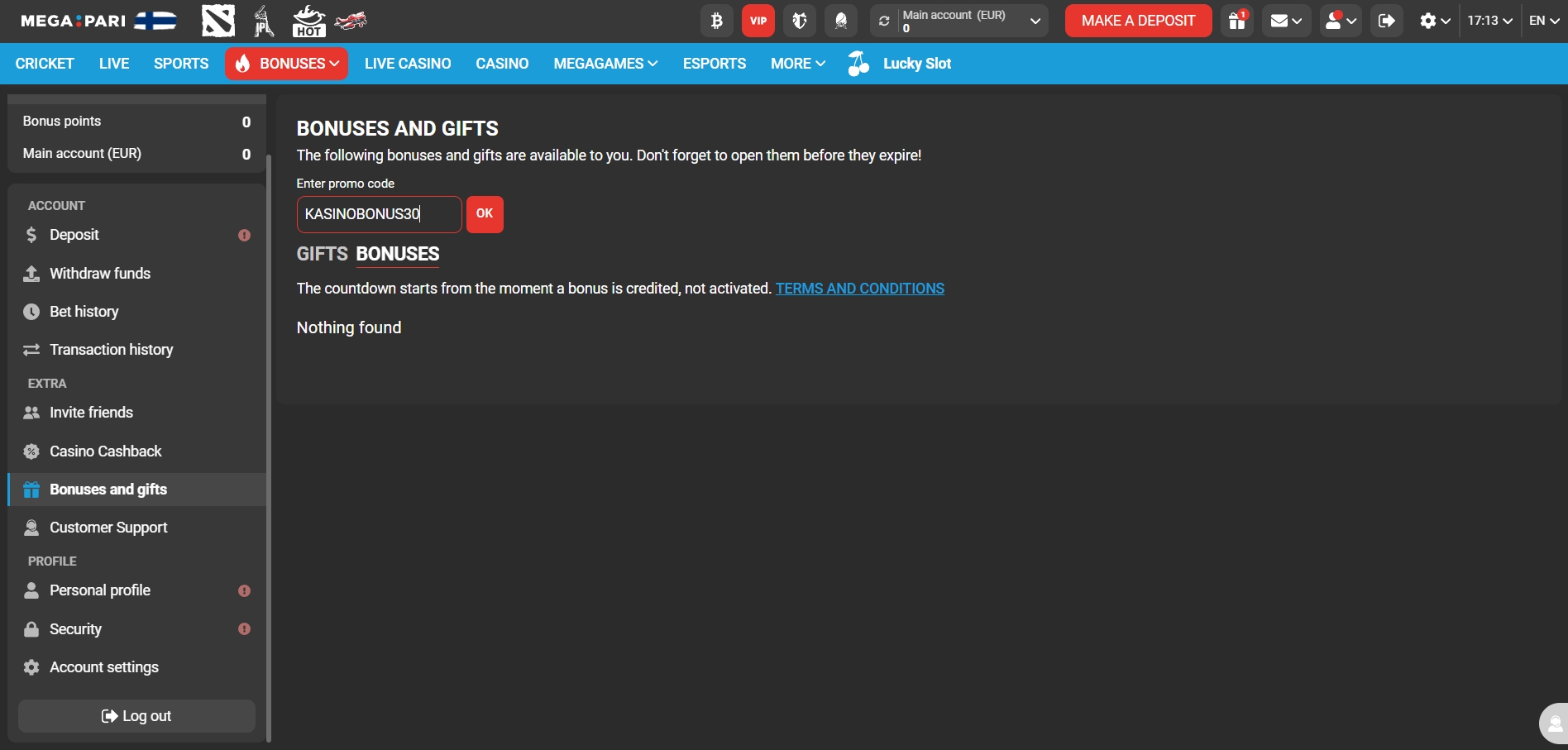Open the EN language dropdown
This screenshot has width=1568, height=750.
coord(1544,21)
